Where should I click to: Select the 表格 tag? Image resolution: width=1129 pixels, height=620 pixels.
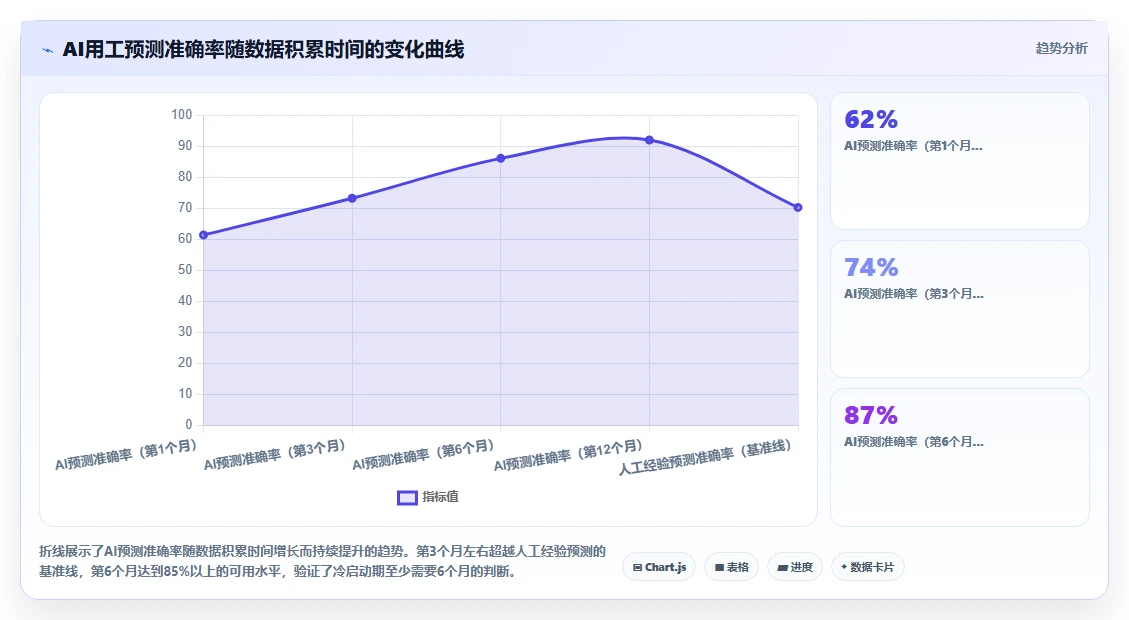(732, 567)
